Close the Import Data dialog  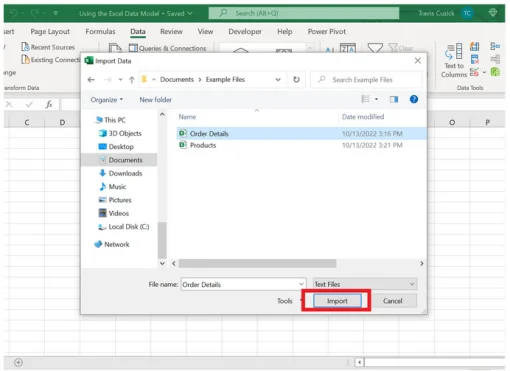coord(418,60)
